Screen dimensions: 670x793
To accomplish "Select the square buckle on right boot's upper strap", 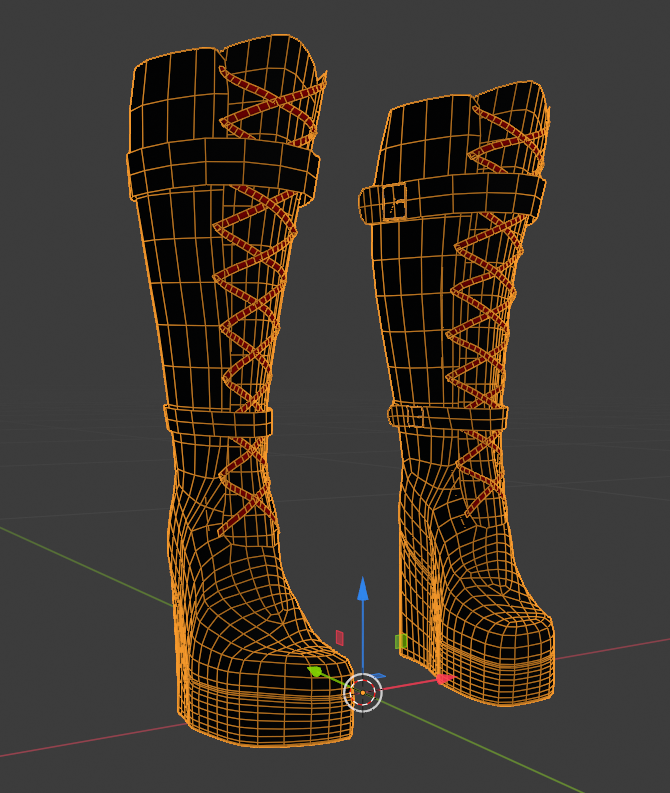I will point(394,202).
